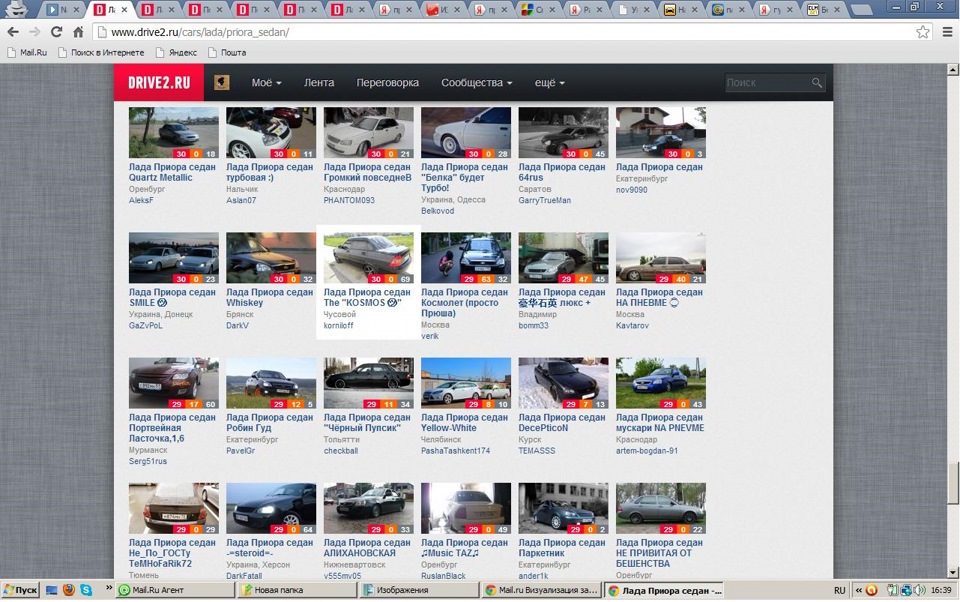Open user profile Aslan07
This screenshot has height=602, width=960.
click(241, 200)
